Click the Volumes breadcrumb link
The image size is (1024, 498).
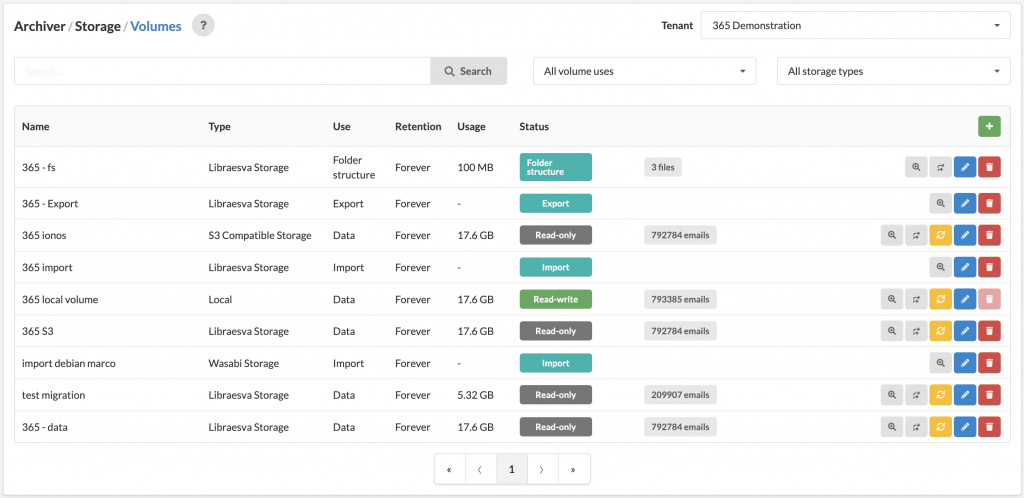point(156,27)
